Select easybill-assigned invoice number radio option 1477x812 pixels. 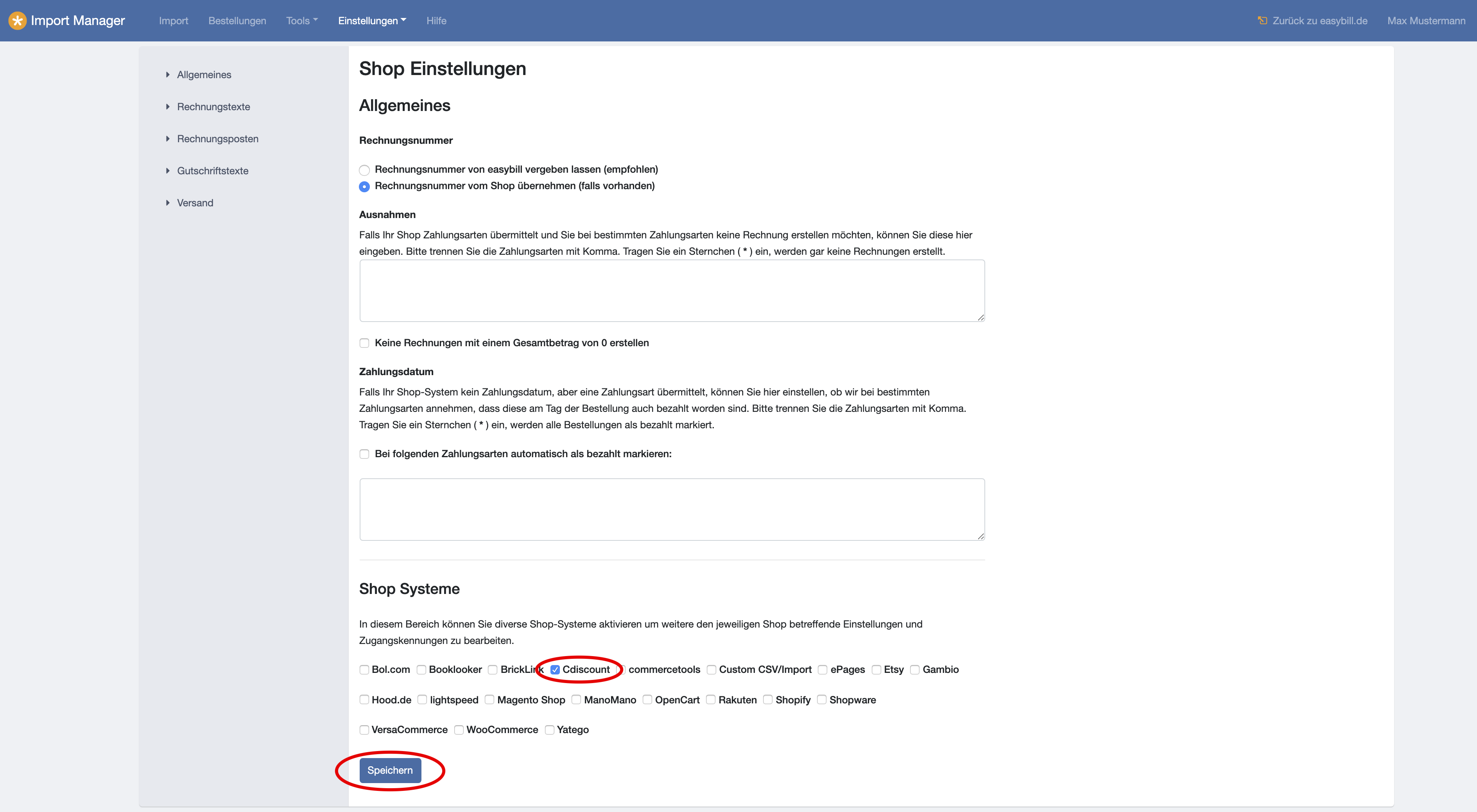tap(364, 170)
